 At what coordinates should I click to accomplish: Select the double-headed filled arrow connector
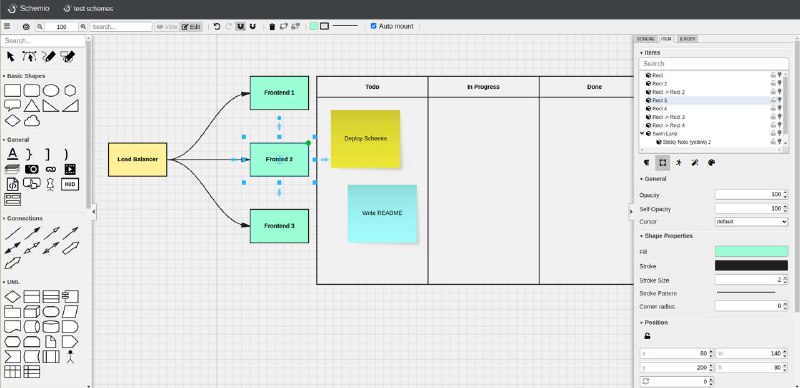coord(12,248)
